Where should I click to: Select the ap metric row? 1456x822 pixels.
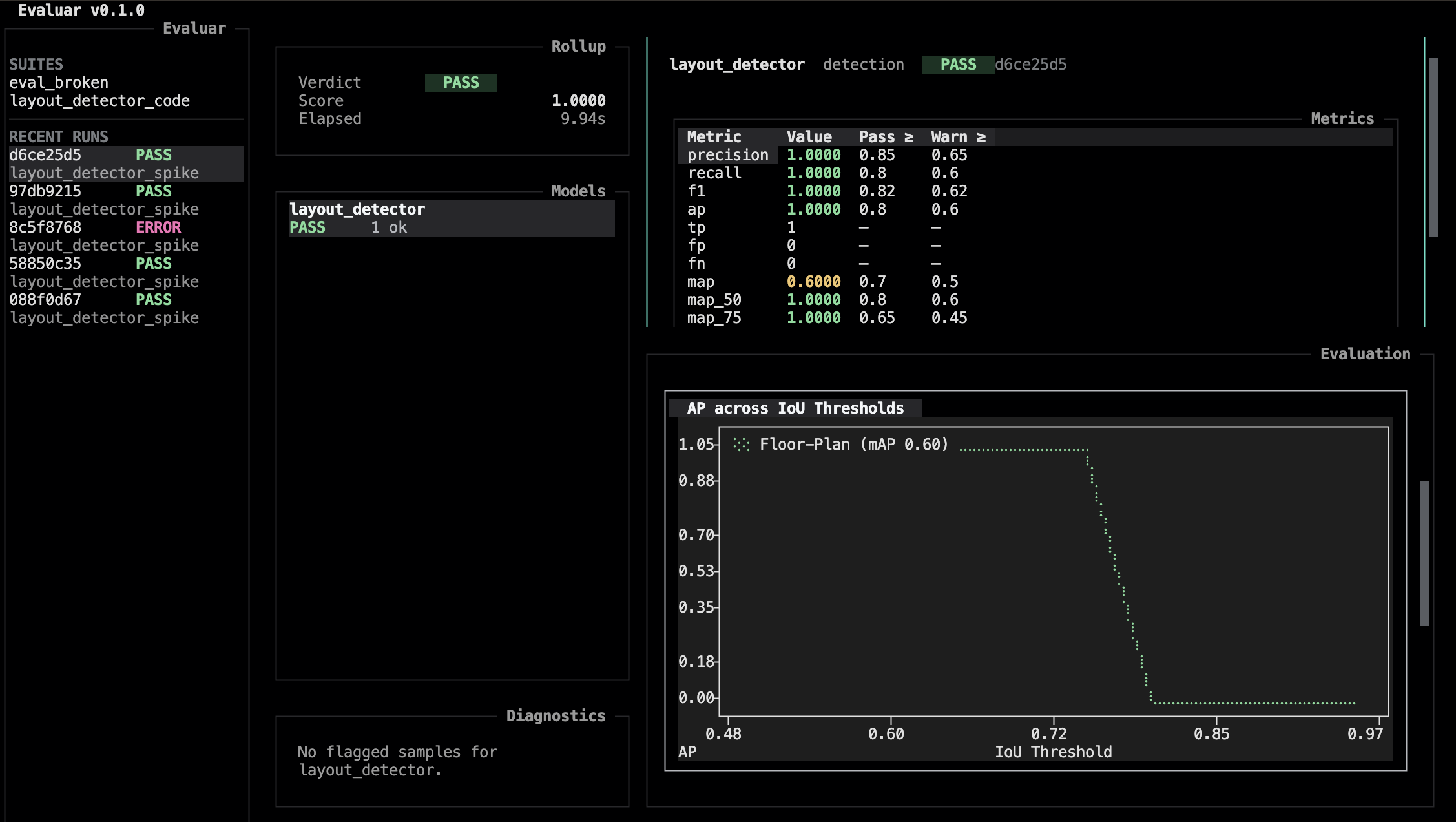click(1035, 209)
